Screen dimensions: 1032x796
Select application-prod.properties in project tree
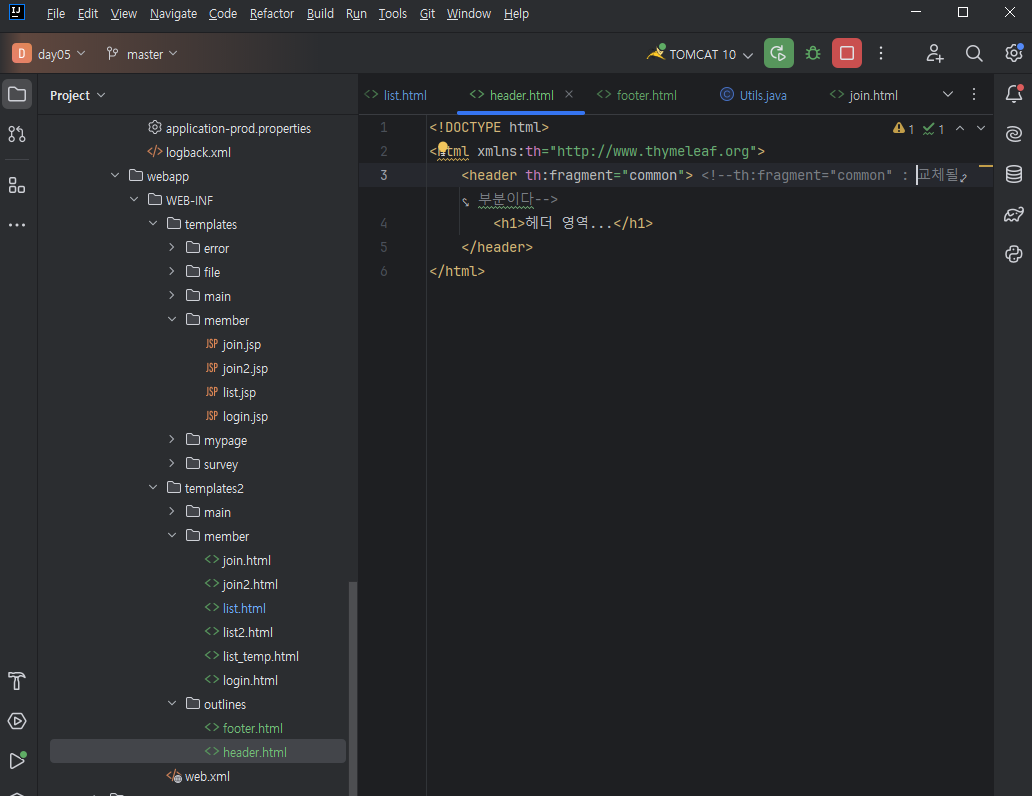coord(230,128)
